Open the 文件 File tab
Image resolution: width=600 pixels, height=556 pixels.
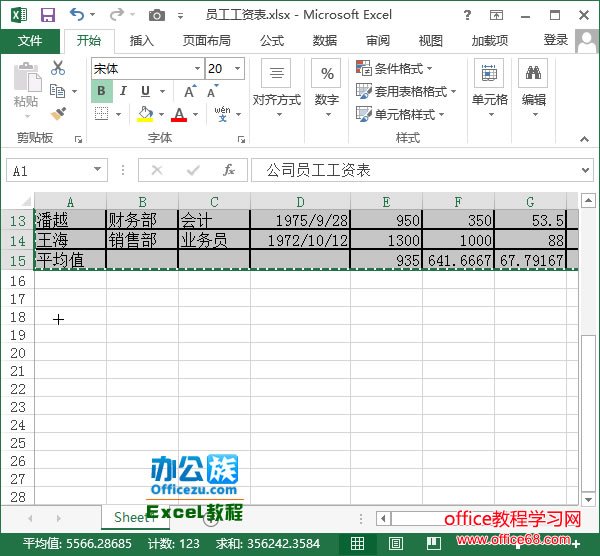point(30,41)
